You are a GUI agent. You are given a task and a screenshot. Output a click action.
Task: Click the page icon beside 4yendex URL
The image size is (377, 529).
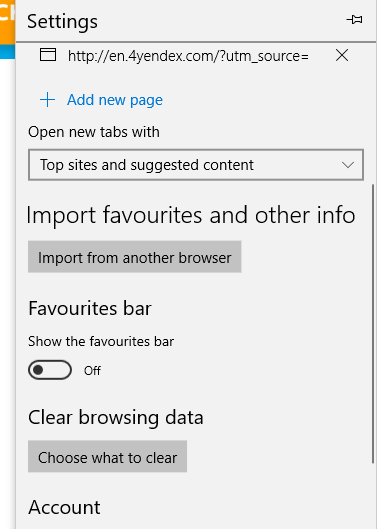[48, 55]
